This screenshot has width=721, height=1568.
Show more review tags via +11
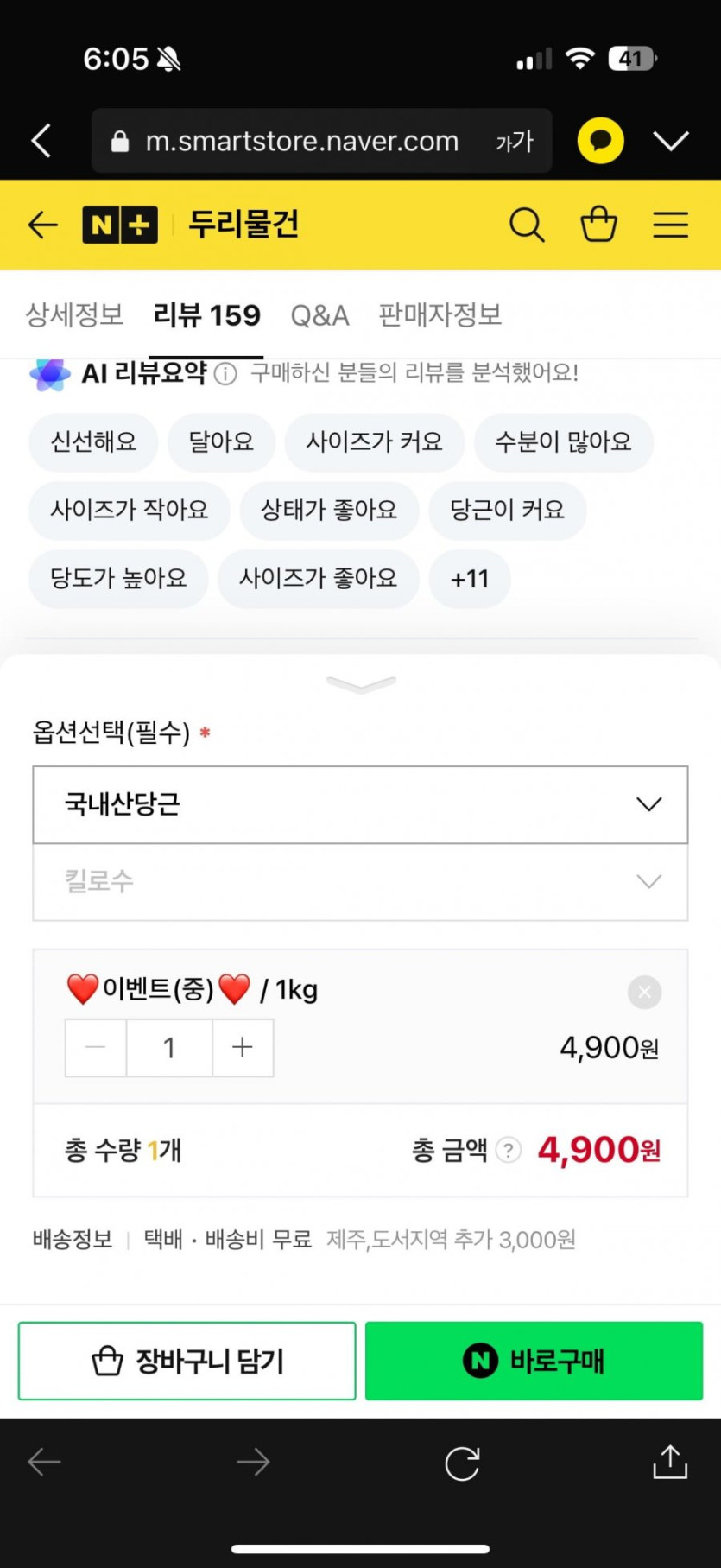tap(470, 579)
